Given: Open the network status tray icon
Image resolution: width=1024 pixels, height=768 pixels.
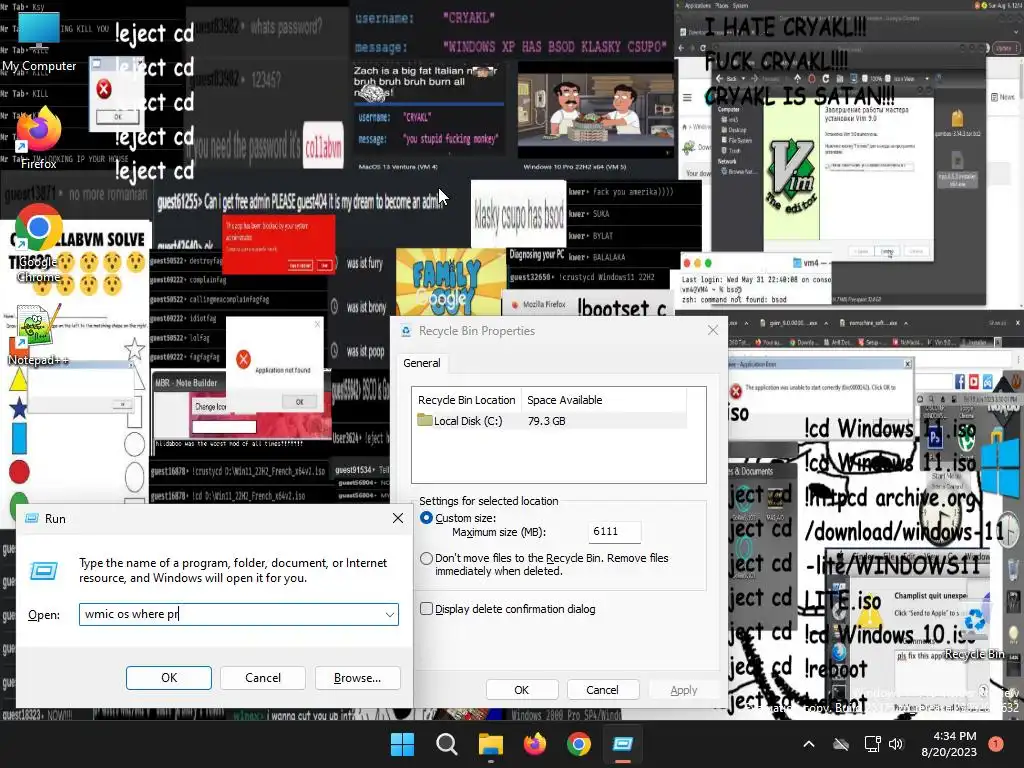Looking at the screenshot, I should (872, 744).
